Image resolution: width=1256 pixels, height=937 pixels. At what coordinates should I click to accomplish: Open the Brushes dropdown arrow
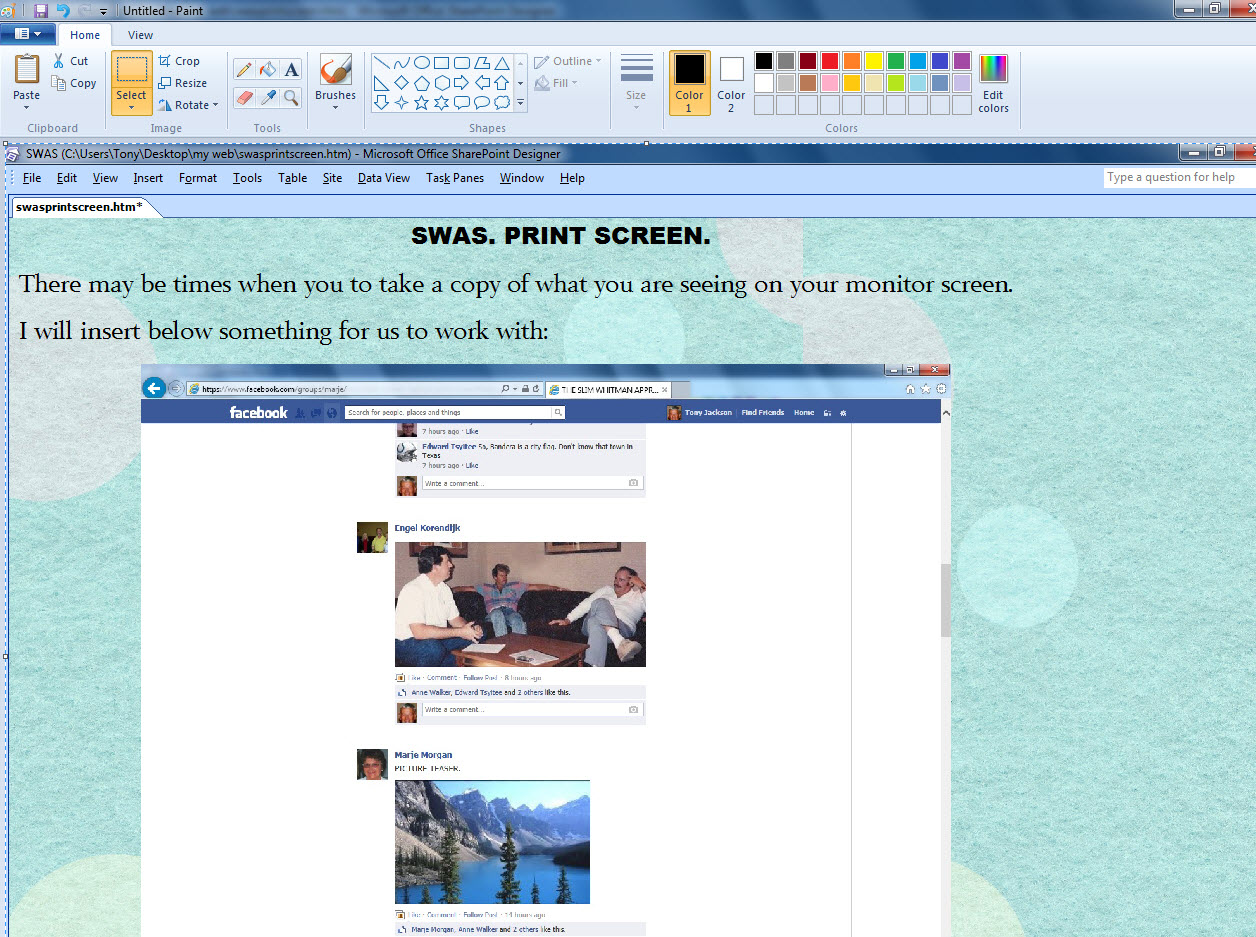coord(335,107)
